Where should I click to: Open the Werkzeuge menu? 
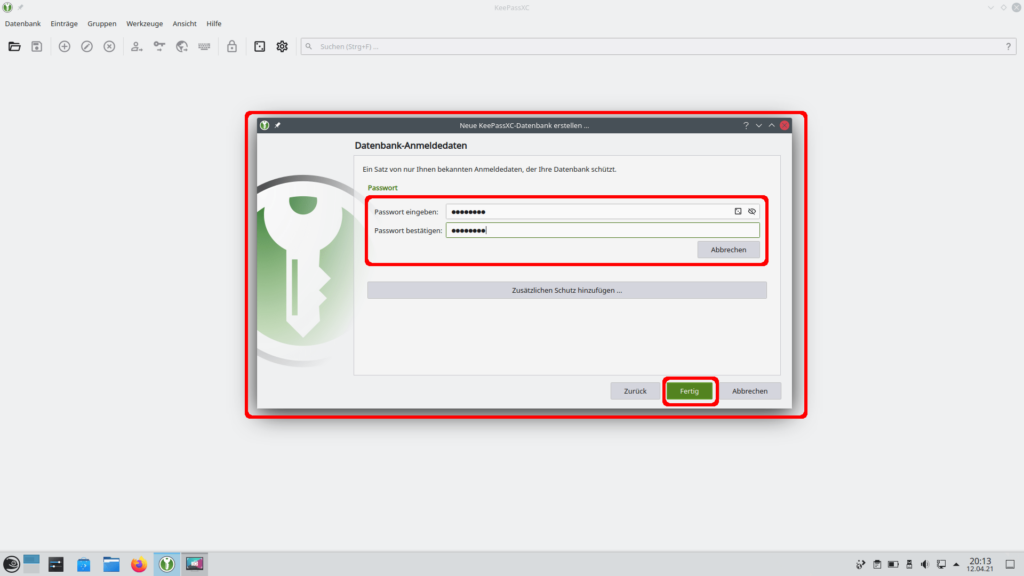[144, 24]
